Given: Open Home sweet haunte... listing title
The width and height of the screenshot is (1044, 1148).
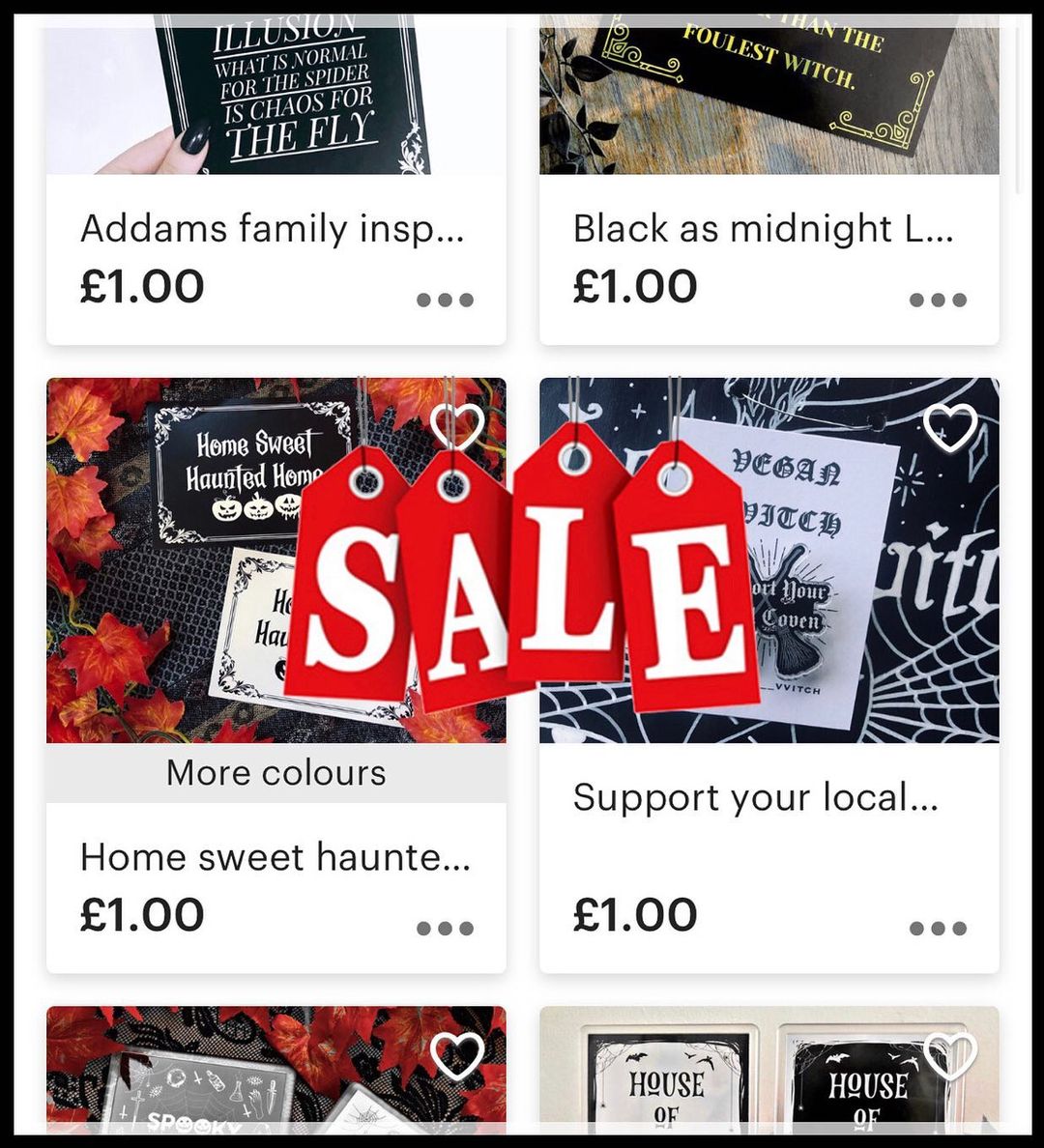Looking at the screenshot, I should [x=275, y=856].
